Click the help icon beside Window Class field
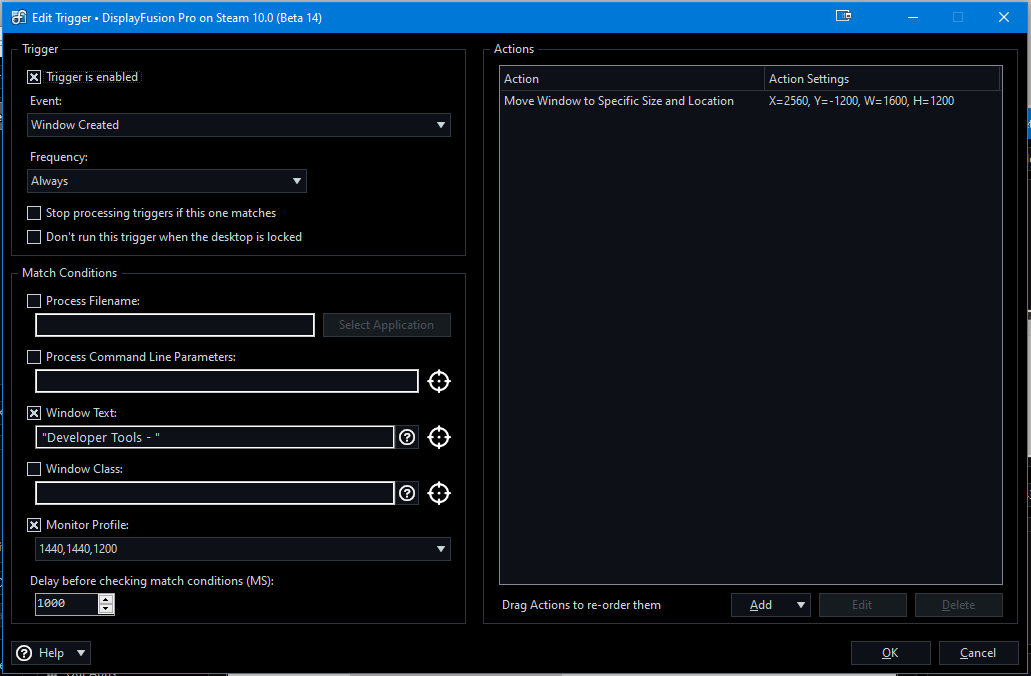Screen dimensions: 1031x676 (407, 493)
